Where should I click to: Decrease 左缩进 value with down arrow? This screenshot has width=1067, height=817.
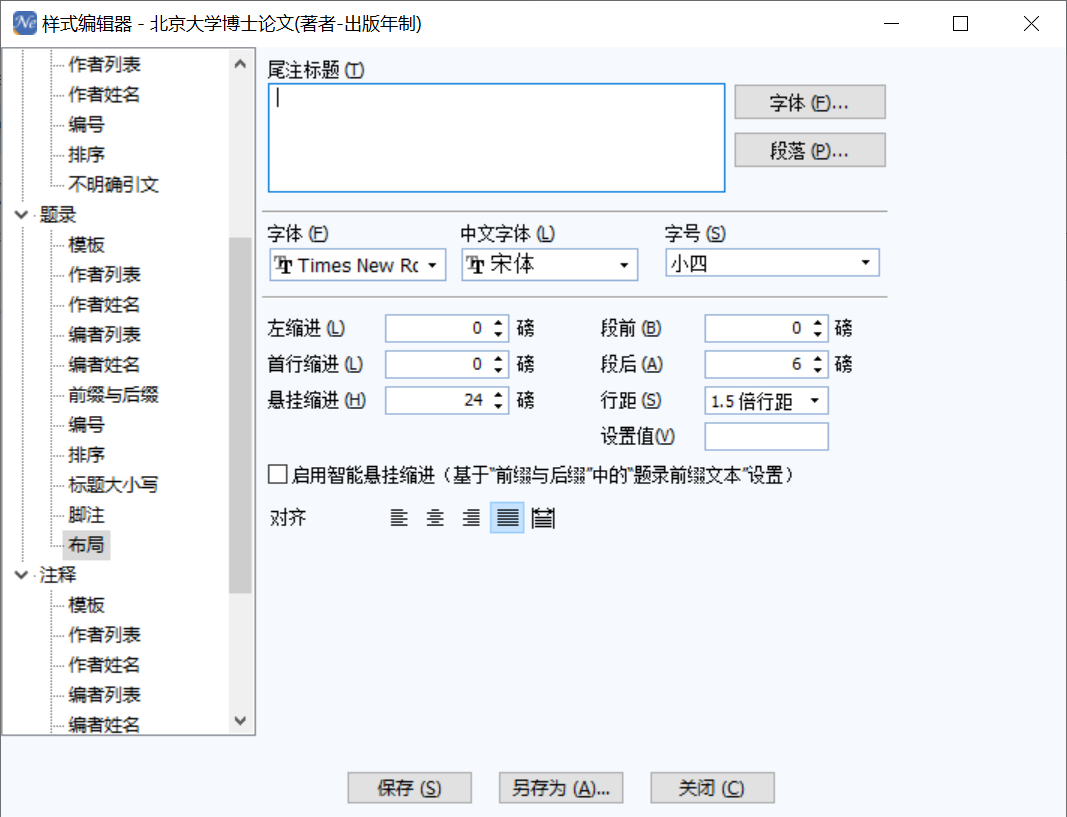click(x=499, y=335)
